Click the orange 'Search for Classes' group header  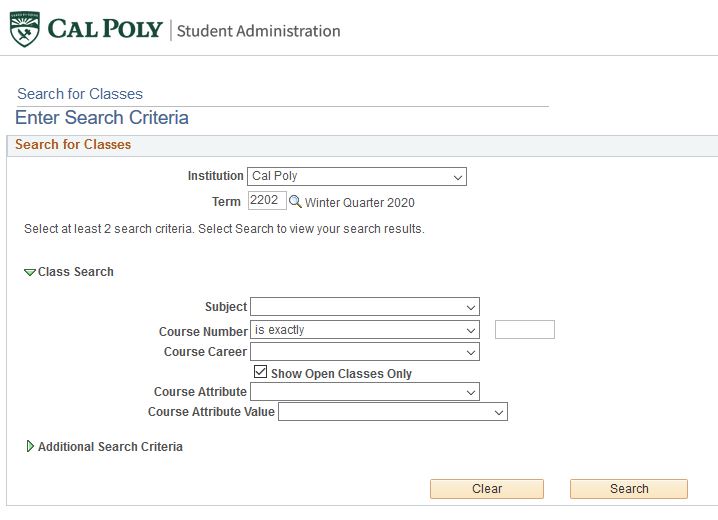73,145
